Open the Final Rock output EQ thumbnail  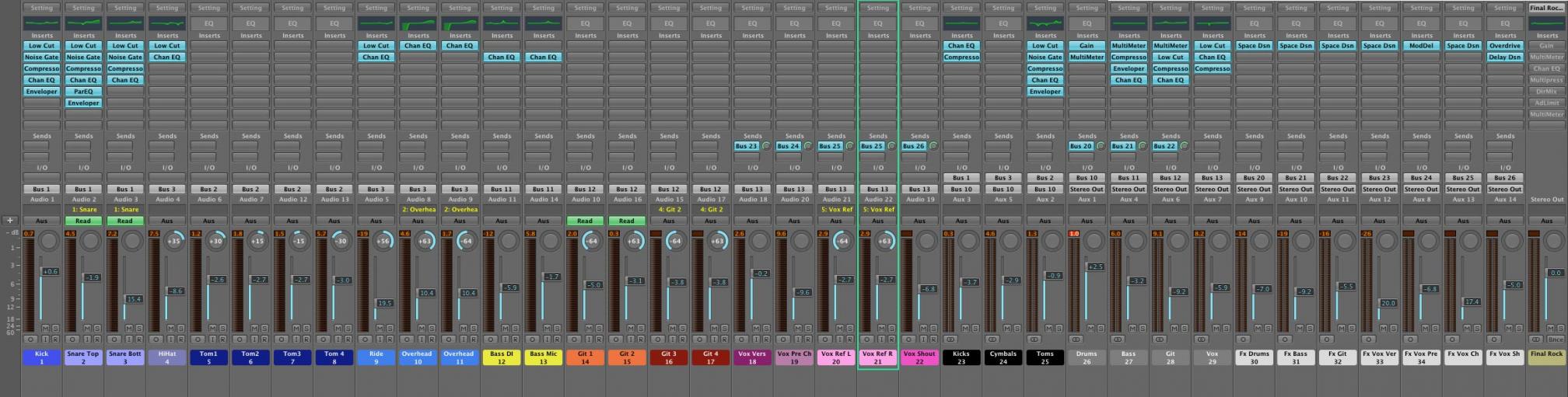[x=1547, y=23]
